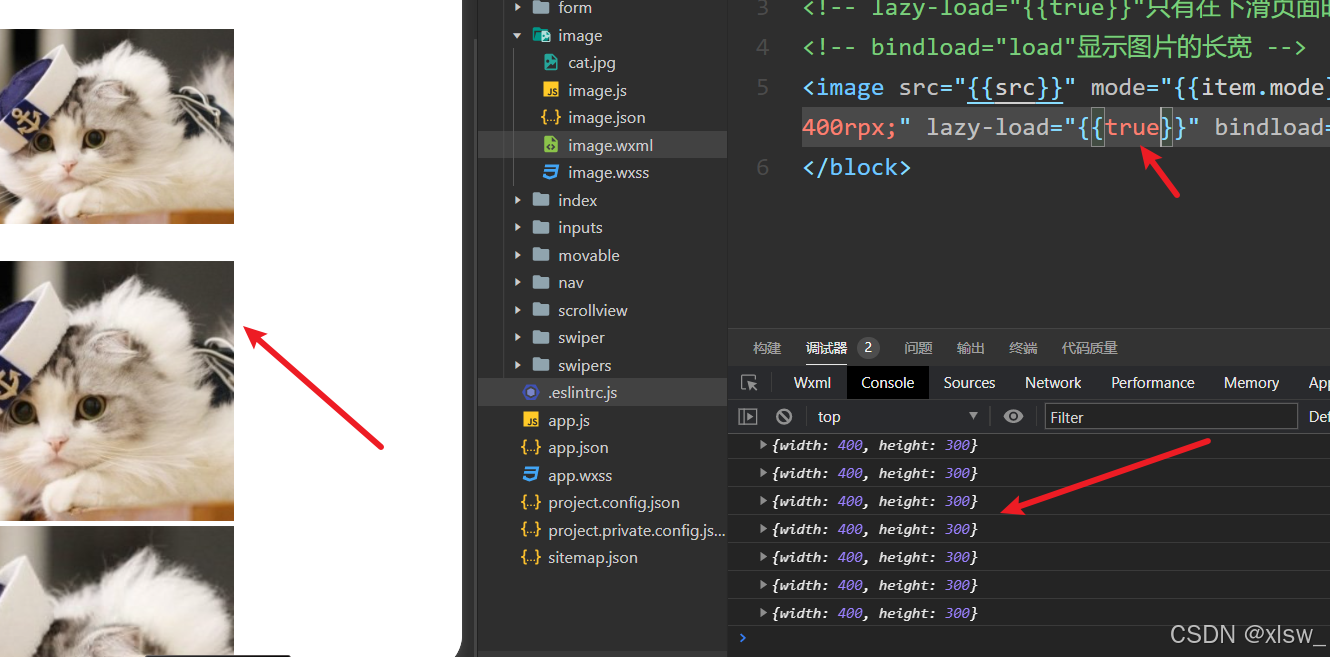Click the {{src}} binding in code
This screenshot has width=1330, height=657.
(1015, 88)
